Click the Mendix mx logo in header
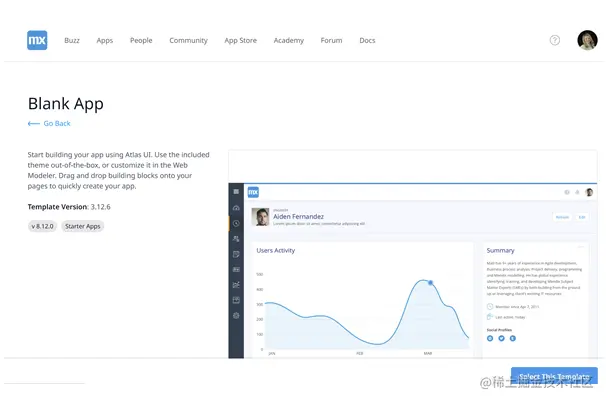 pyautogui.click(x=37, y=40)
